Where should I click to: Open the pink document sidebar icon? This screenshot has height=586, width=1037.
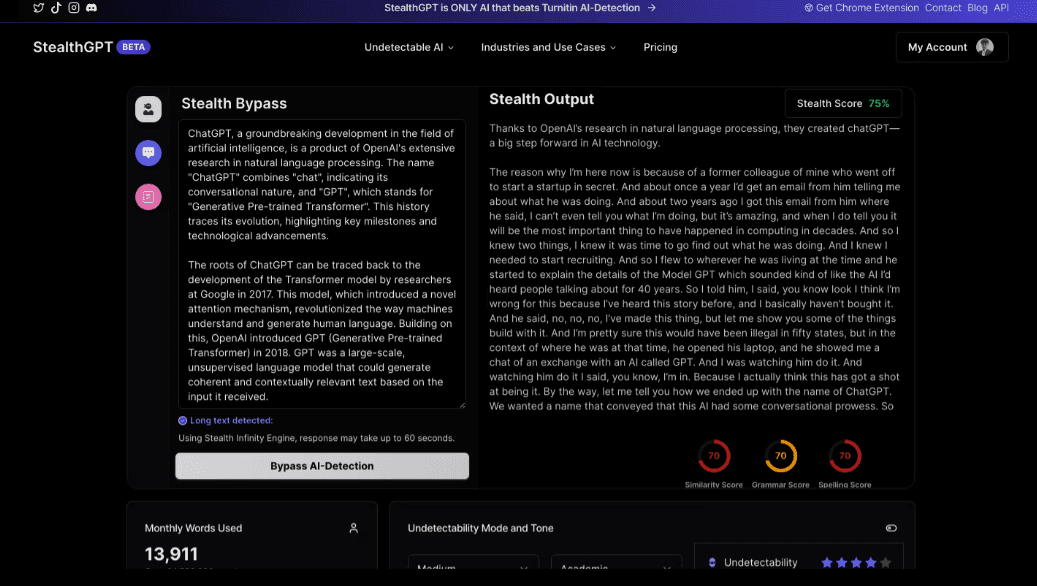[x=148, y=197]
